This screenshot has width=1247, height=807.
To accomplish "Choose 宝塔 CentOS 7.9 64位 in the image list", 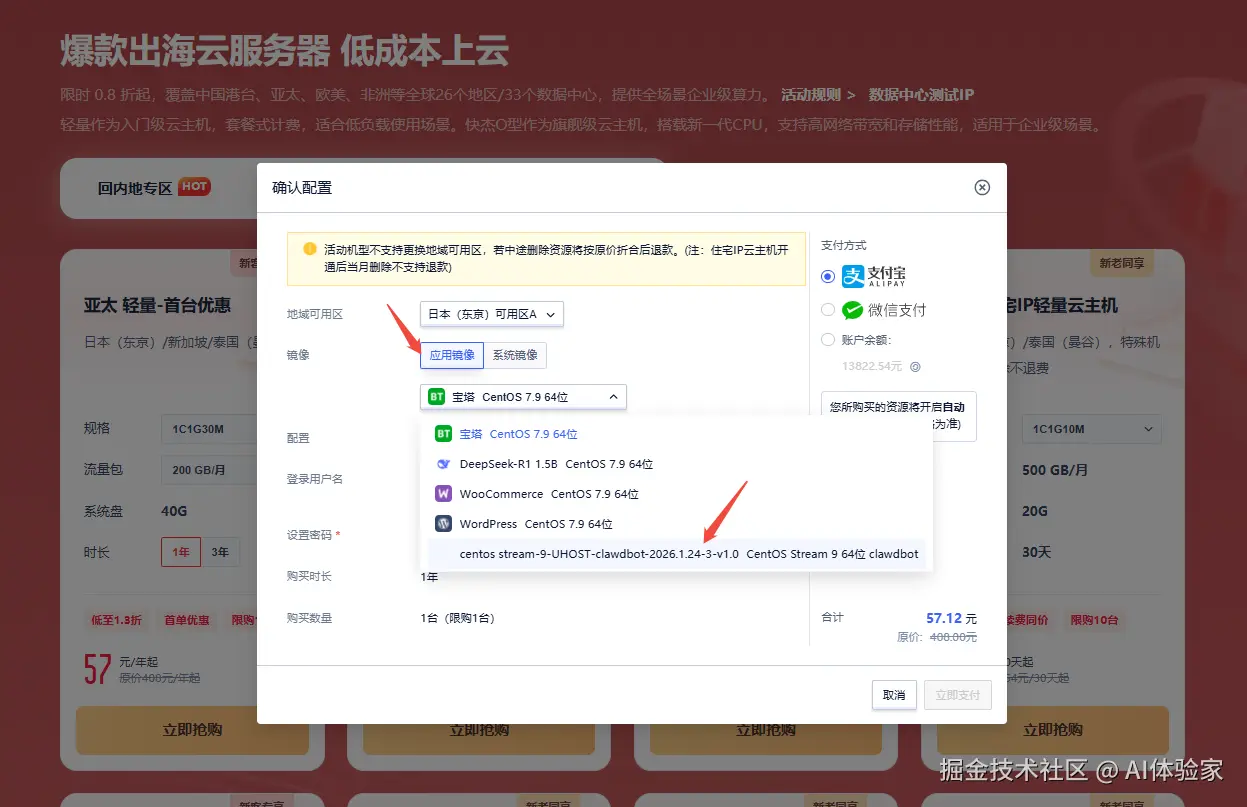I will [676, 434].
